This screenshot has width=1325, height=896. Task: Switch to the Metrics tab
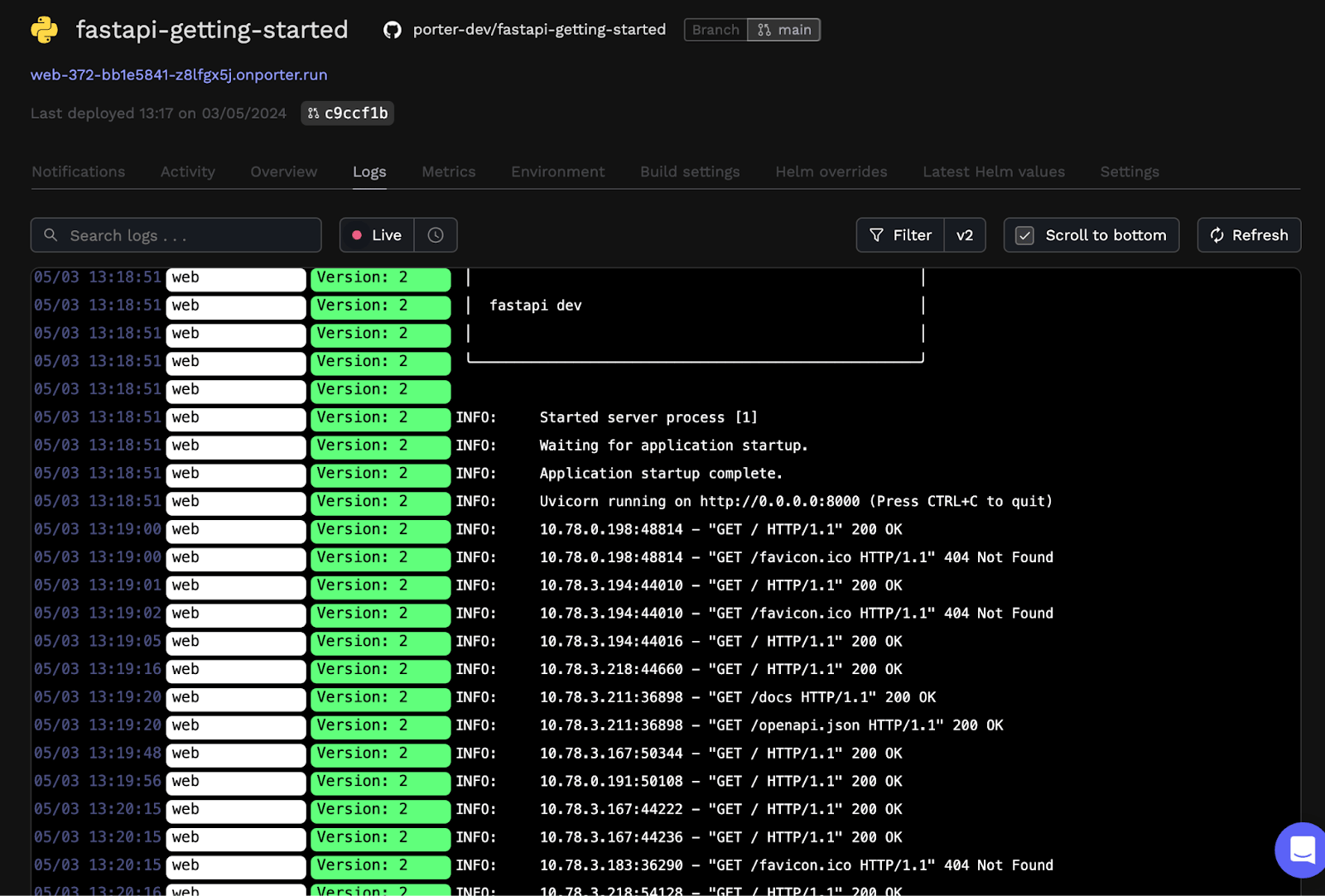[x=448, y=171]
